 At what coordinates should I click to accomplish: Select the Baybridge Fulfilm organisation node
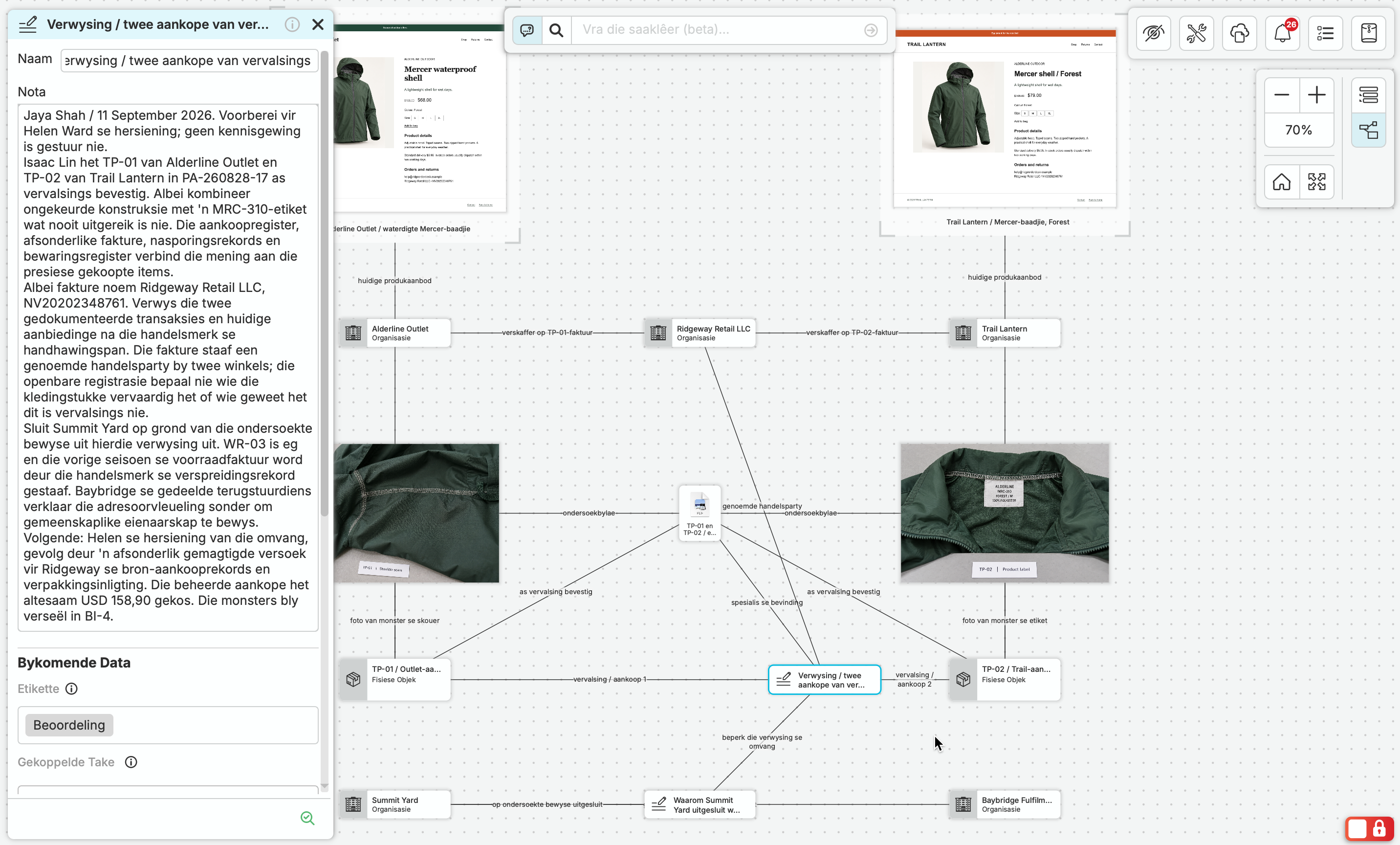pos(1005,804)
